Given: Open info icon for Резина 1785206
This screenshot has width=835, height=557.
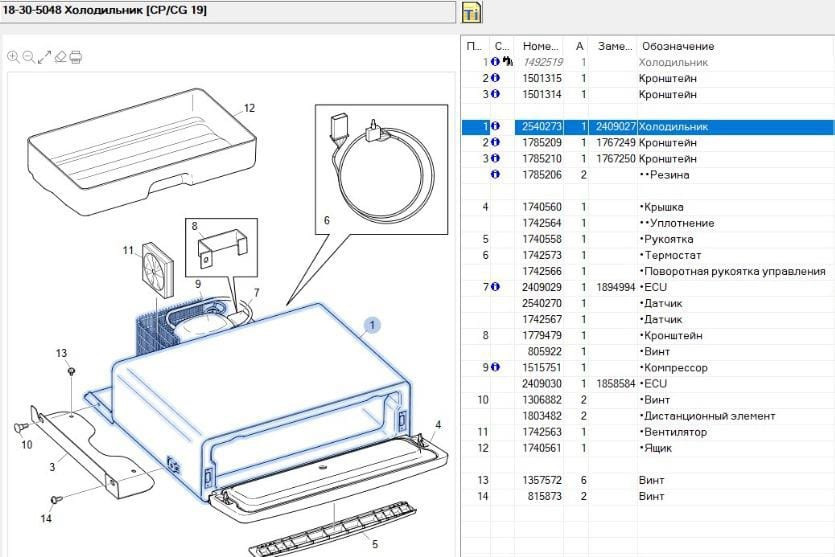Looking at the screenshot, I should tap(494, 175).
